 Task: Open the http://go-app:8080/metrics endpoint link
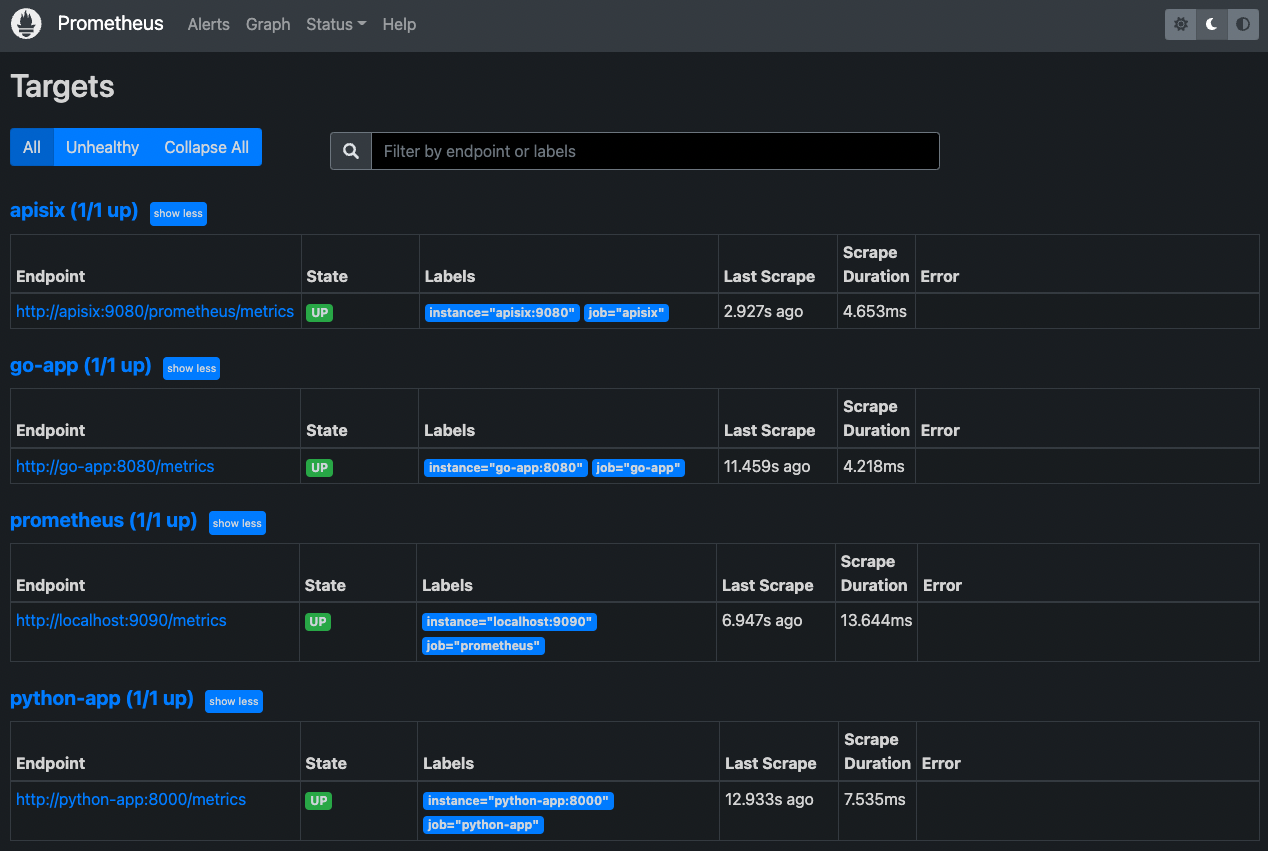(x=114, y=466)
